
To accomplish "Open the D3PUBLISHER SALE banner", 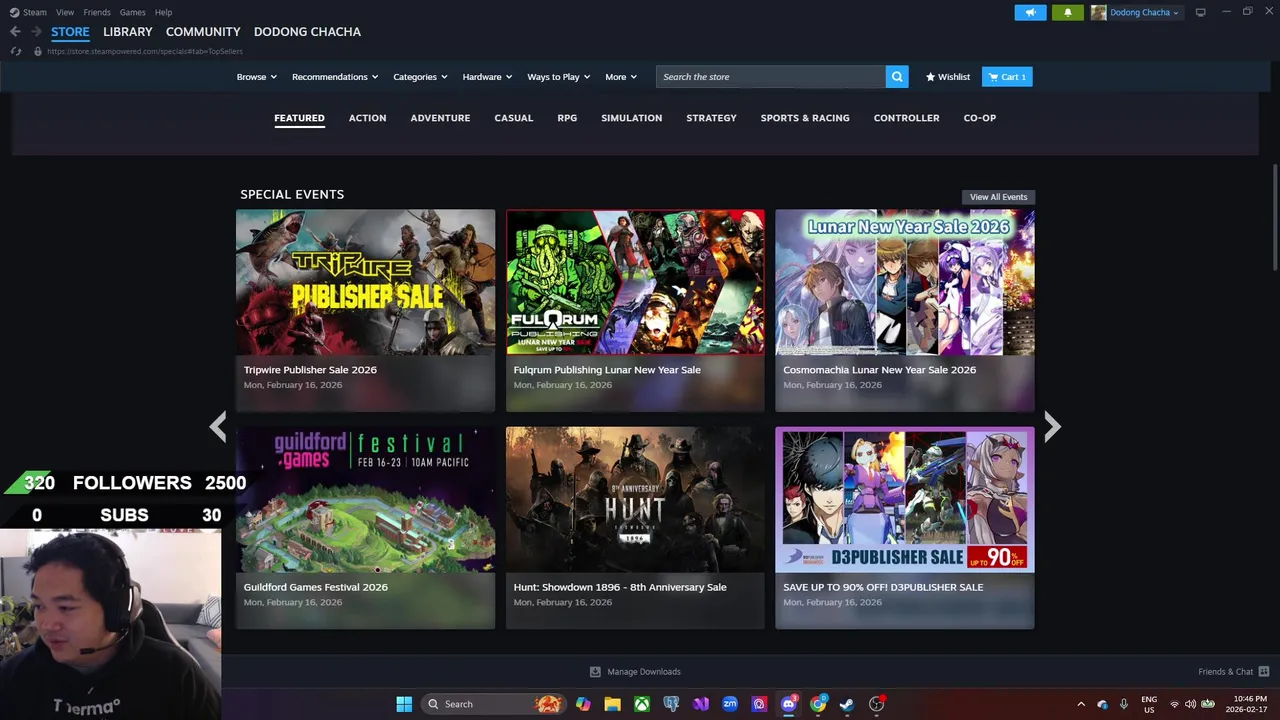I will 905,528.
